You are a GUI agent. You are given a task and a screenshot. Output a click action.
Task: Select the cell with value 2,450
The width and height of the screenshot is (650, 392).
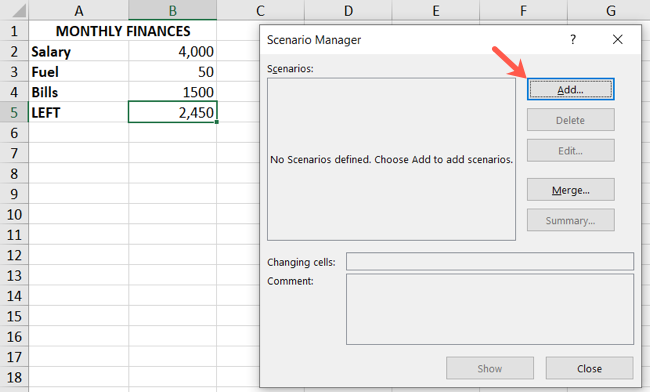[x=172, y=112]
